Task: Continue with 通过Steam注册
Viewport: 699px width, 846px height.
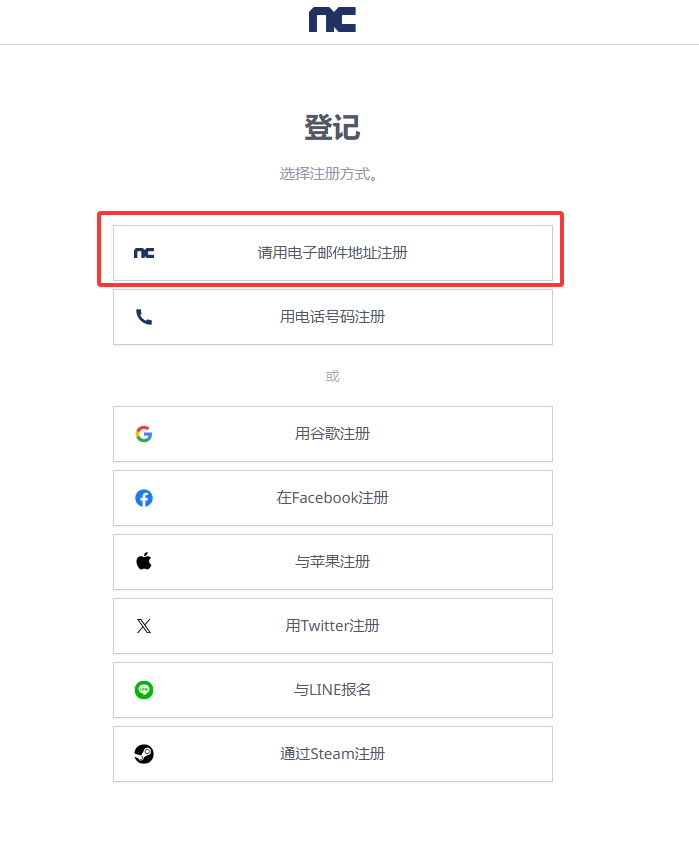Action: 333,754
